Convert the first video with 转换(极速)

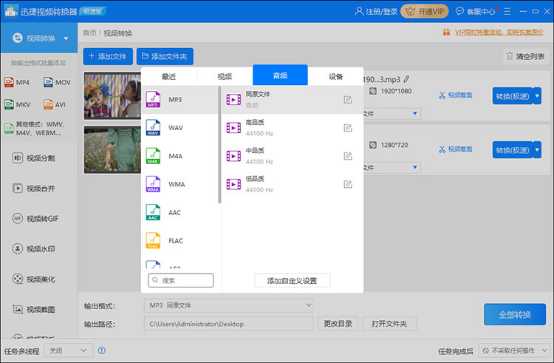[512, 96]
